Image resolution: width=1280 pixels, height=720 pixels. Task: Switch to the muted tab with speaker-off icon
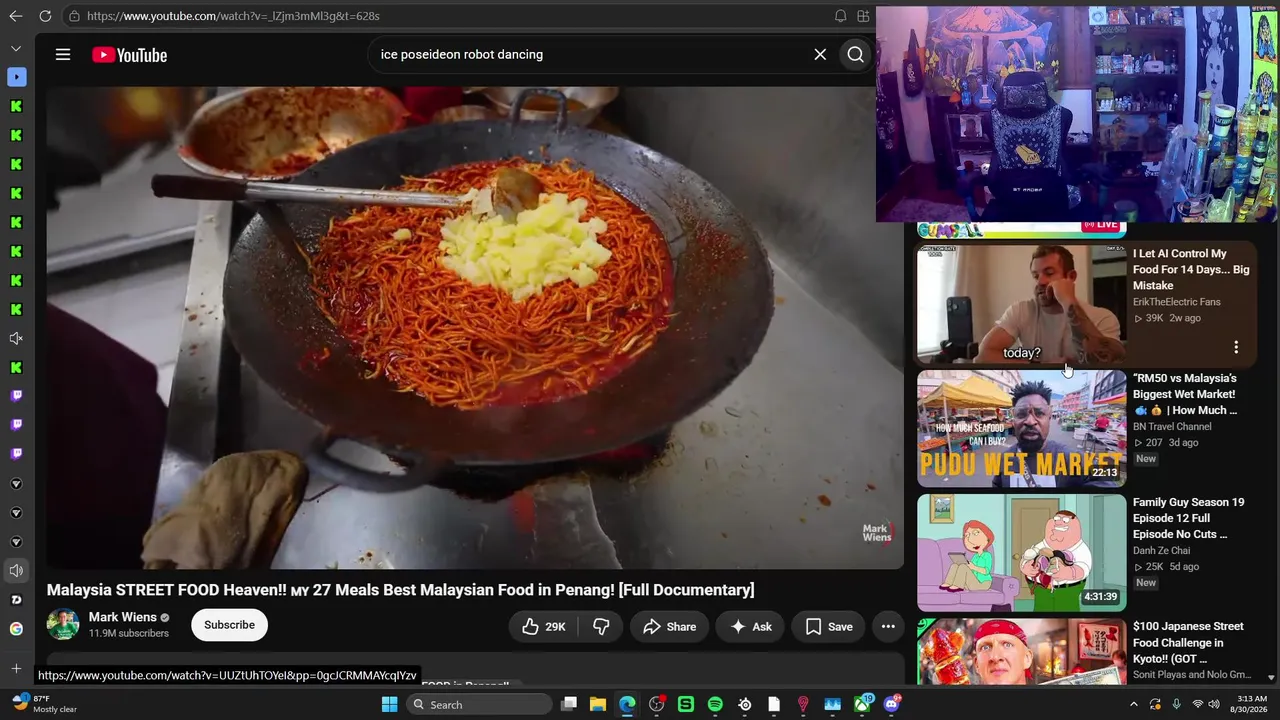[16, 339]
